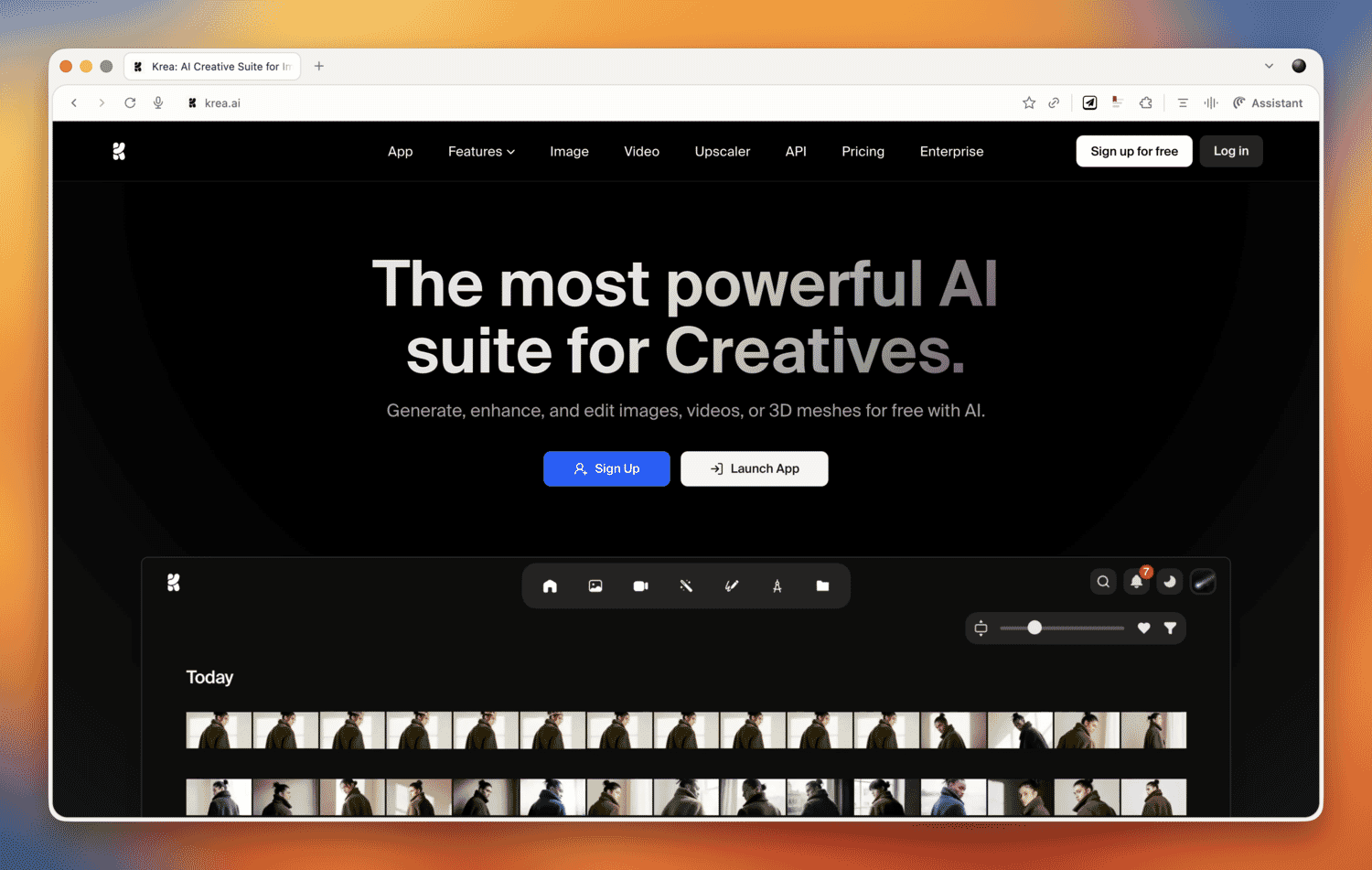
Task: Open the search icon in the app preview
Action: click(1103, 582)
